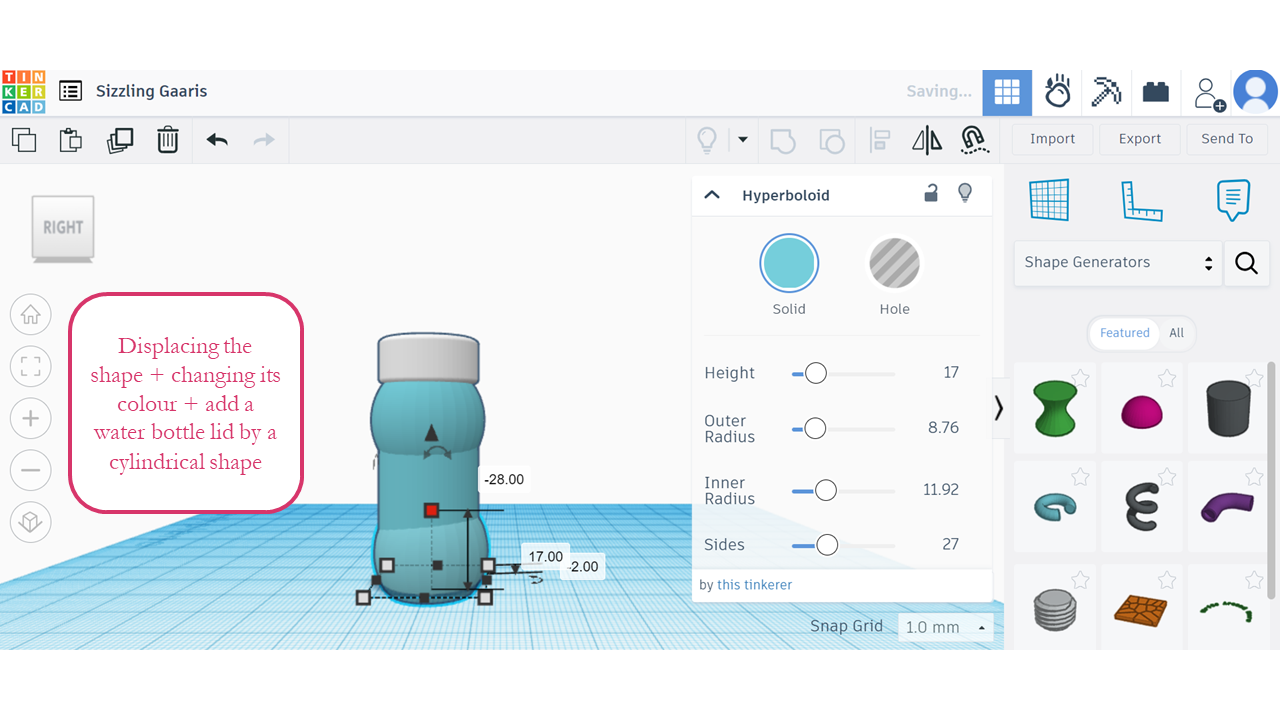
Task: Select the Hole option
Action: [x=894, y=265]
